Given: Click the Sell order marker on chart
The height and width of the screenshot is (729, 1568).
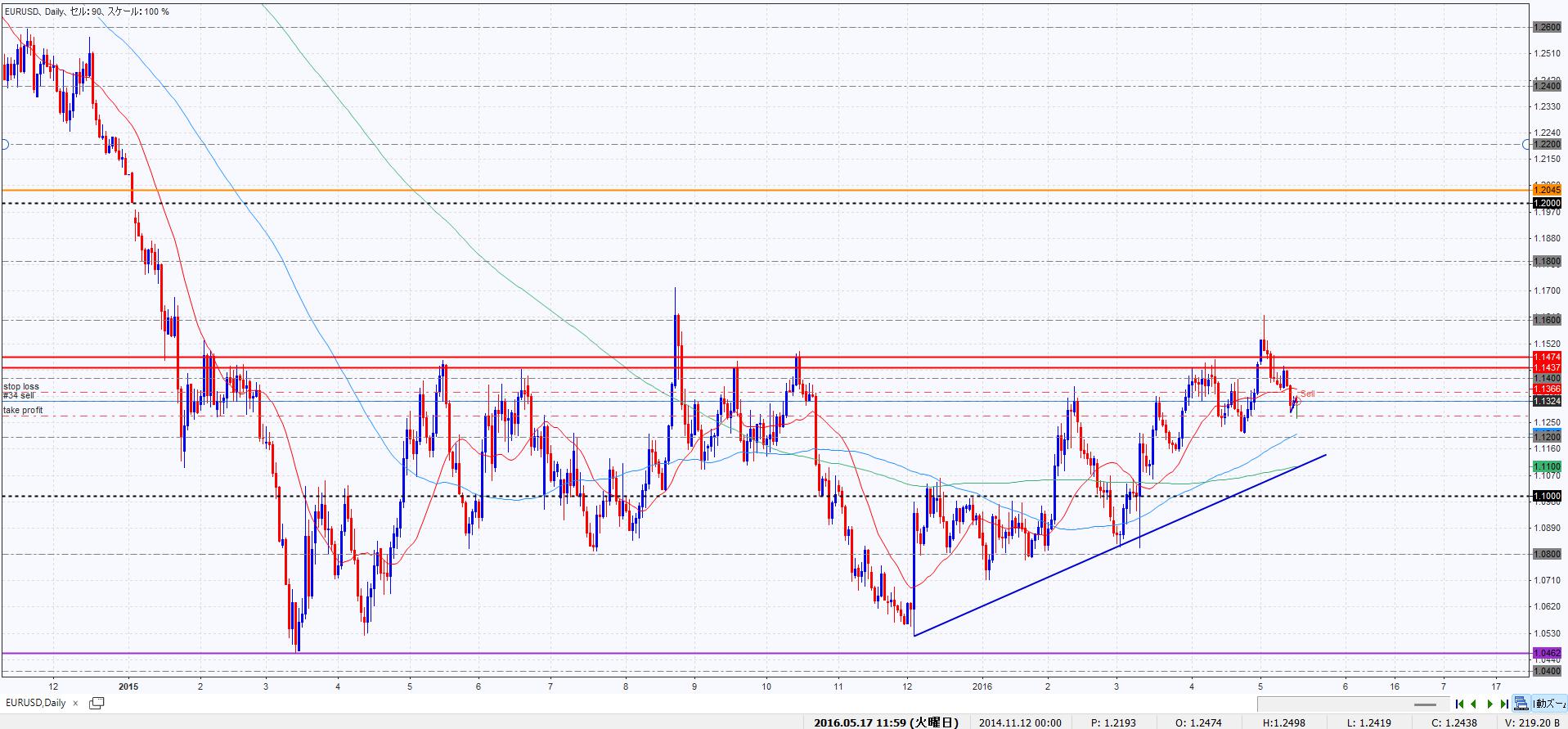Looking at the screenshot, I should (1306, 394).
